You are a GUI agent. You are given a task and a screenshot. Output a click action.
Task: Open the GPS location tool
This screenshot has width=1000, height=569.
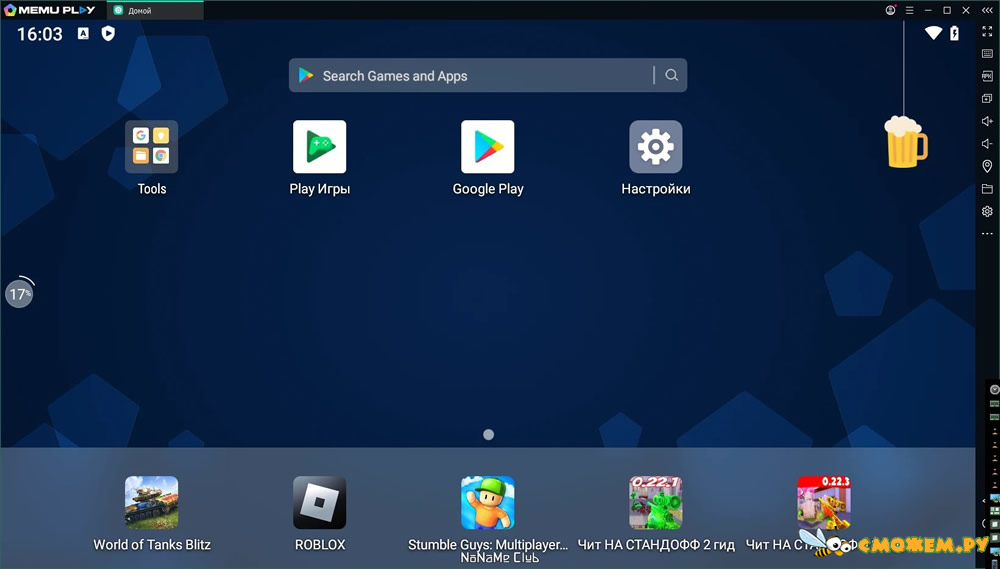[x=987, y=166]
